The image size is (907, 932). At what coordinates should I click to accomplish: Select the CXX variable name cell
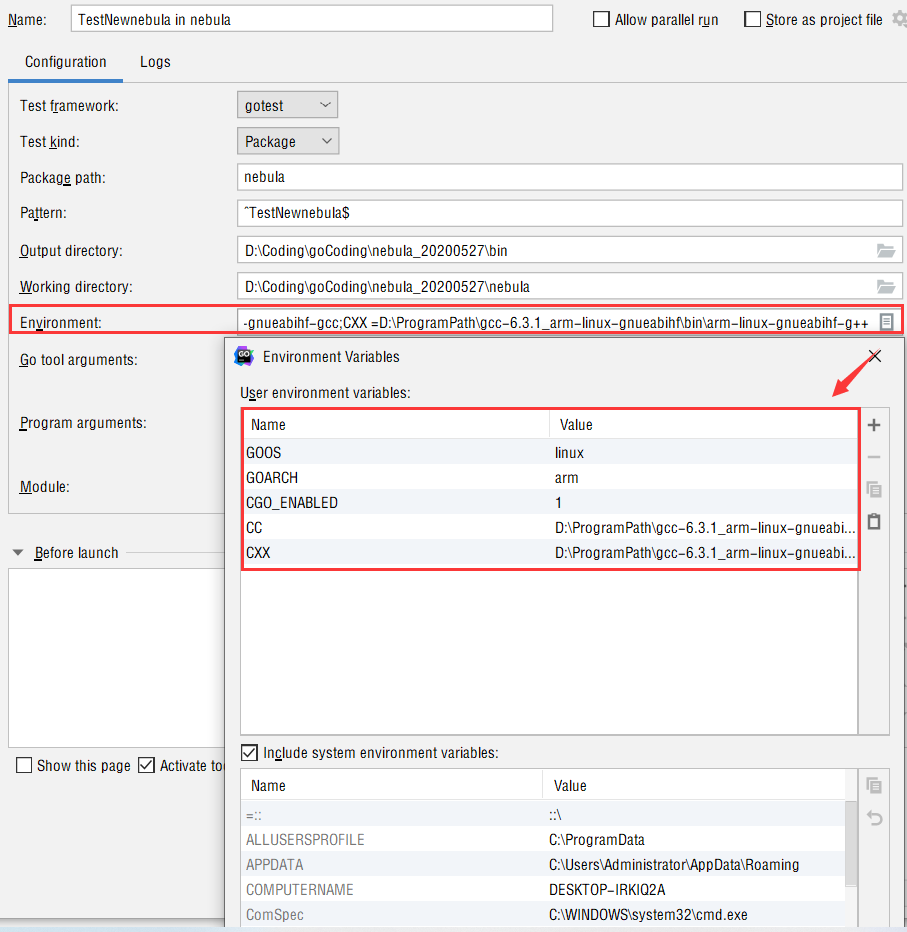(396, 552)
